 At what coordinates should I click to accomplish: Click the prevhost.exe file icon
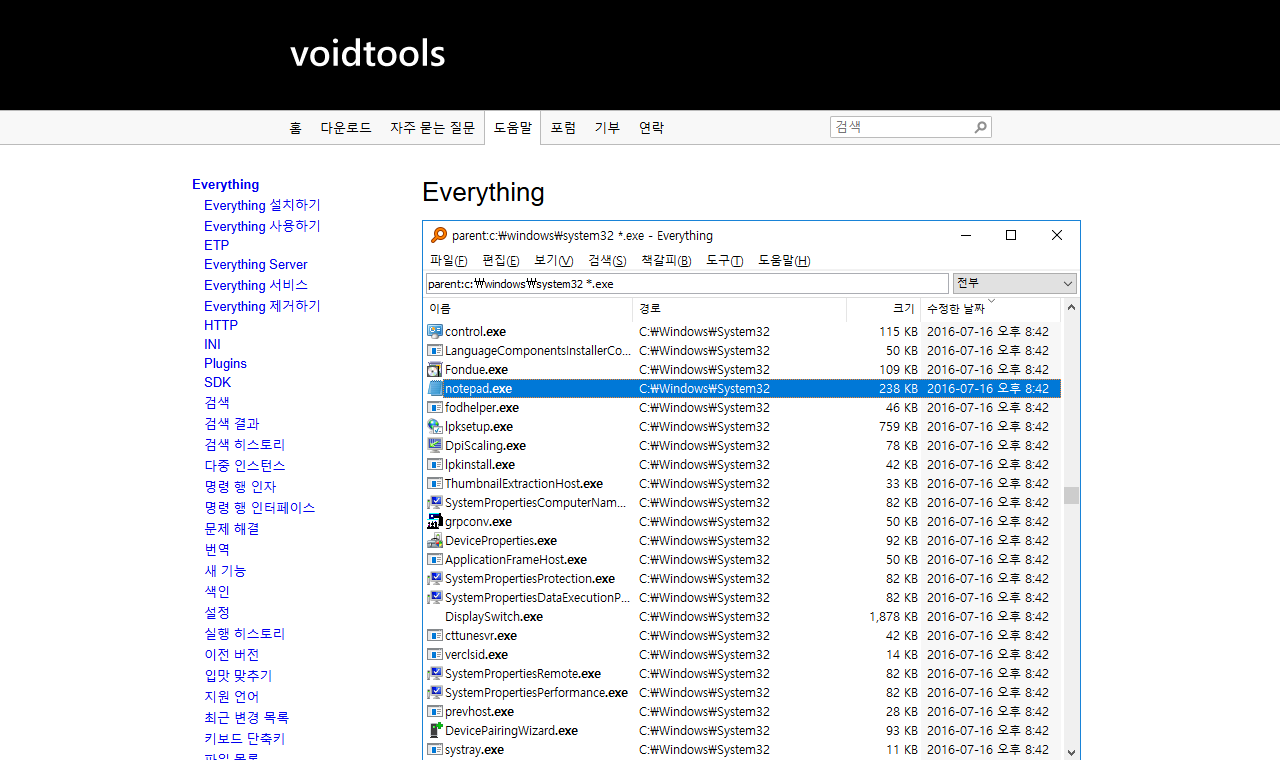point(435,711)
